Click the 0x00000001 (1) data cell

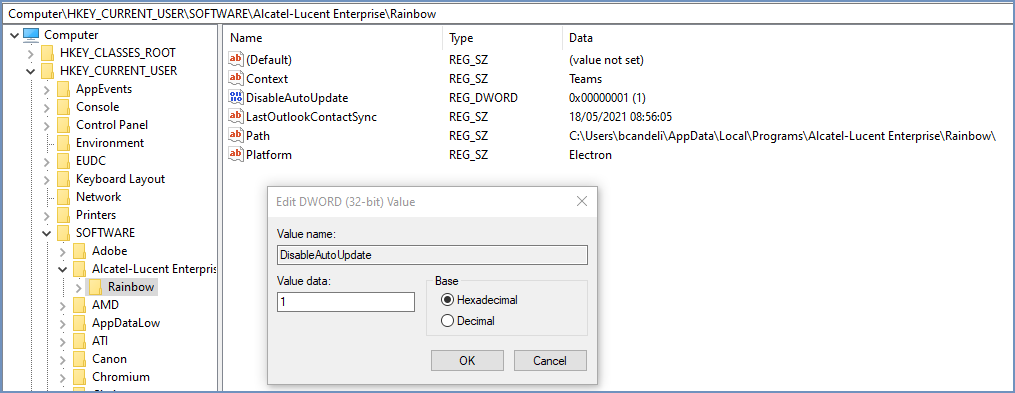point(607,98)
